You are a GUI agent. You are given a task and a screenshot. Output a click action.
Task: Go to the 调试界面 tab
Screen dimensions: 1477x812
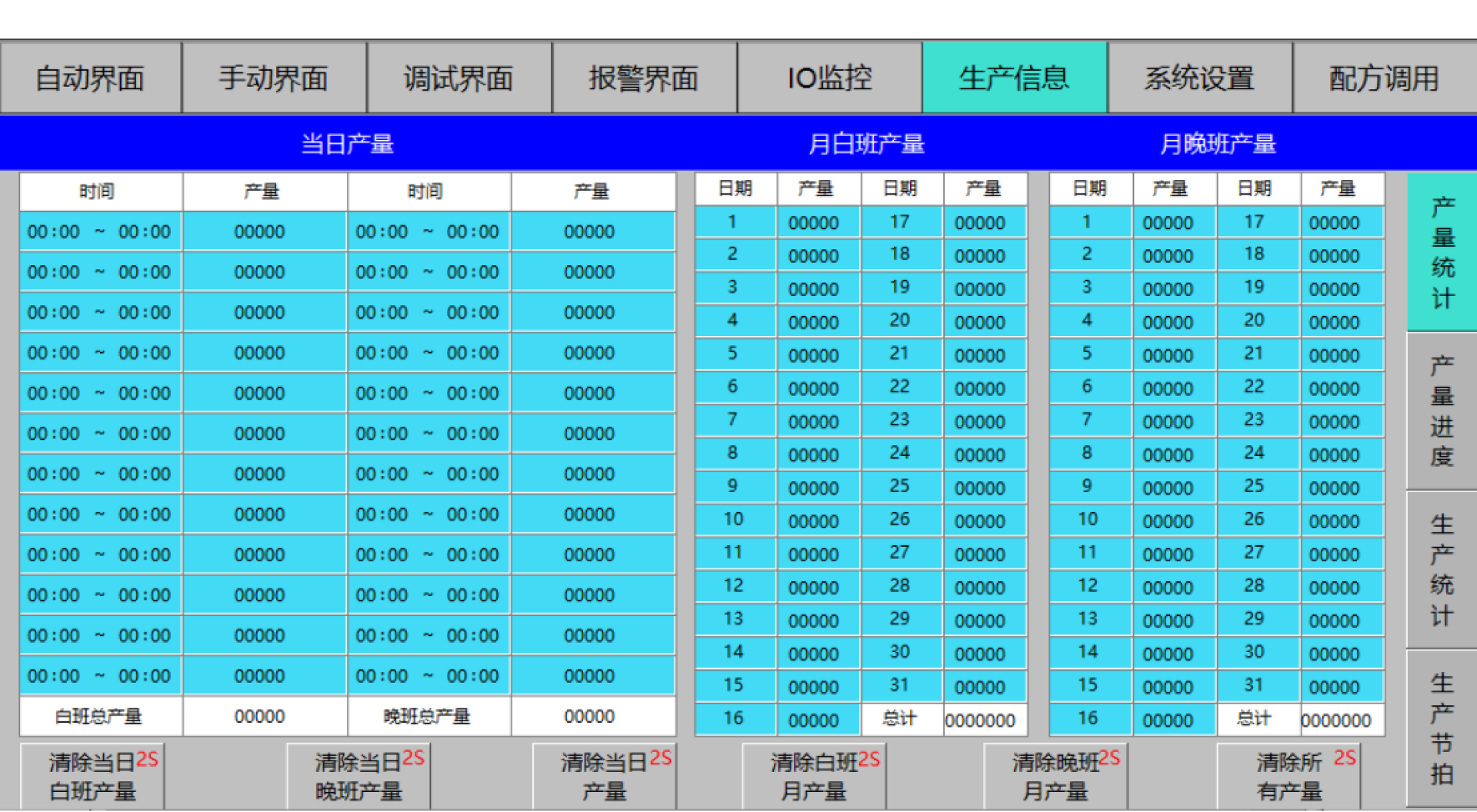pyautogui.click(x=459, y=78)
